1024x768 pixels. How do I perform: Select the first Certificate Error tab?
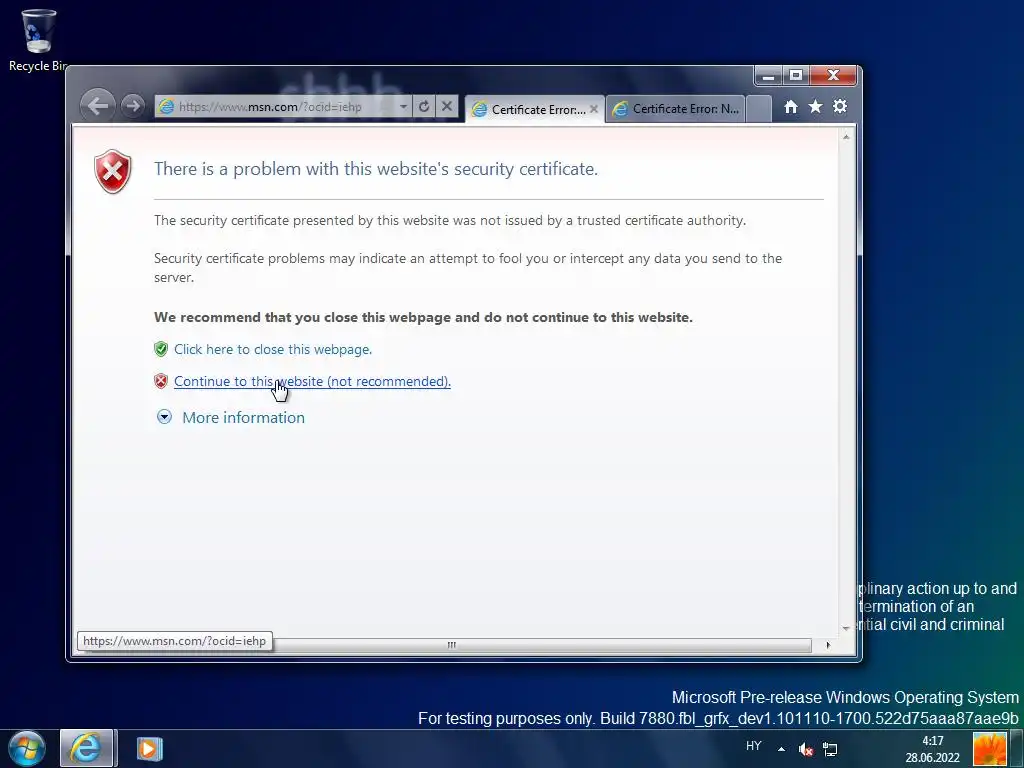pyautogui.click(x=534, y=109)
